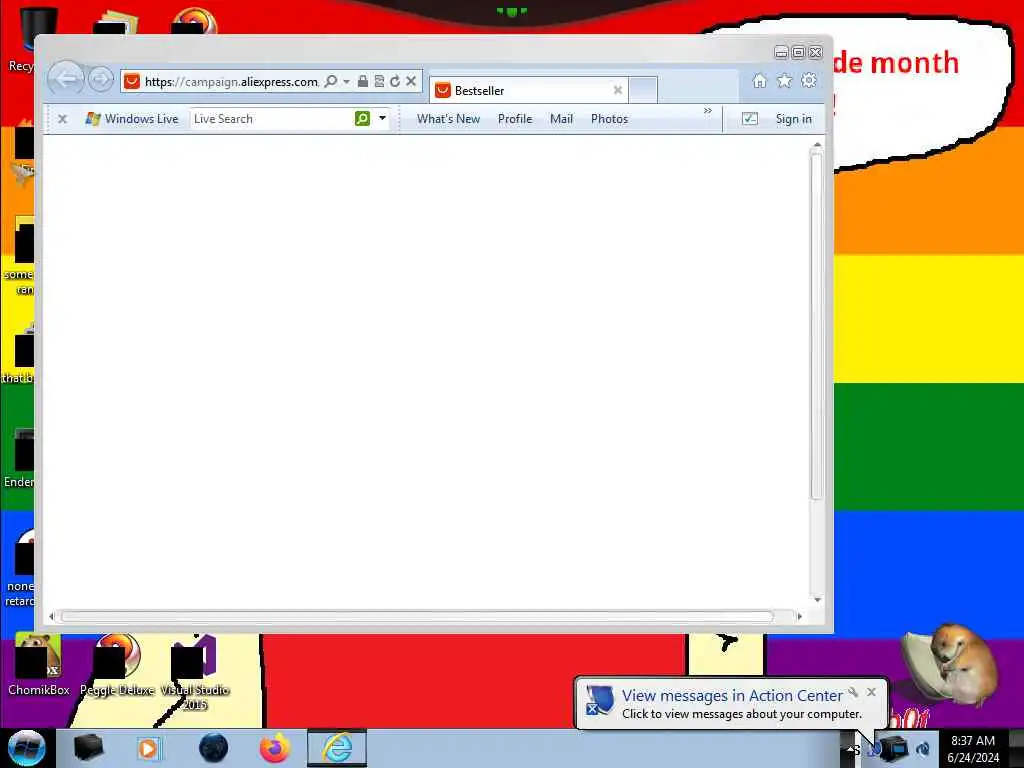The image size is (1024, 768).
Task: Show hidden tray icons arrow
Action: pyautogui.click(x=851, y=749)
